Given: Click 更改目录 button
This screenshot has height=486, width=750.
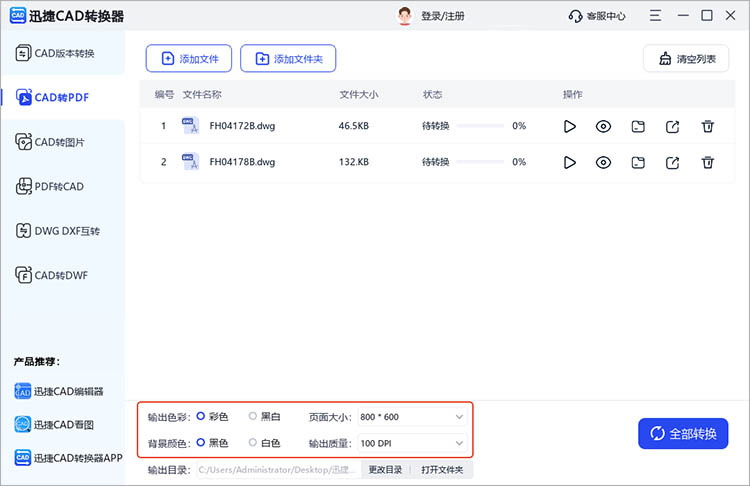Looking at the screenshot, I should tap(385, 470).
